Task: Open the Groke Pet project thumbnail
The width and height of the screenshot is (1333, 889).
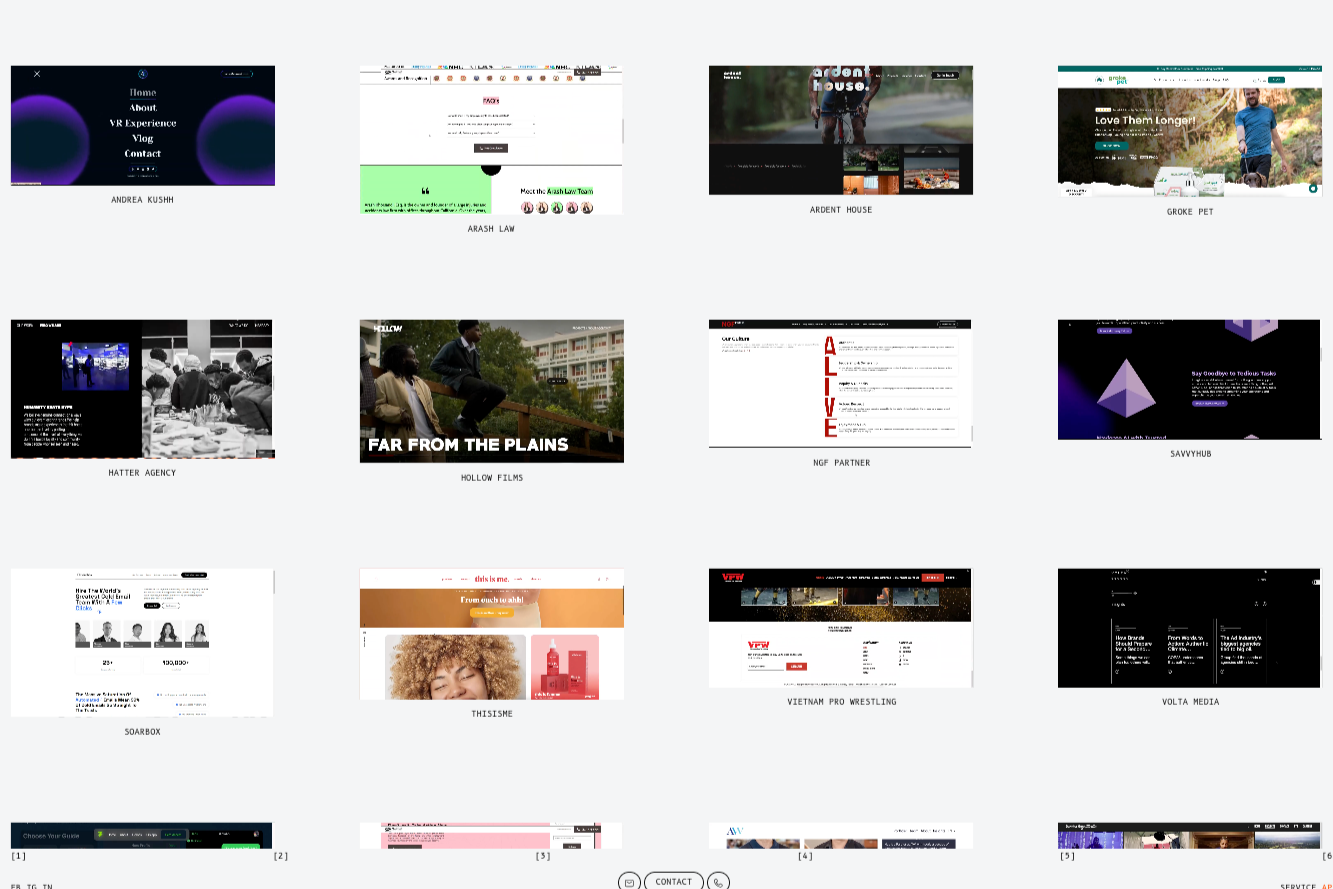Action: (1190, 131)
